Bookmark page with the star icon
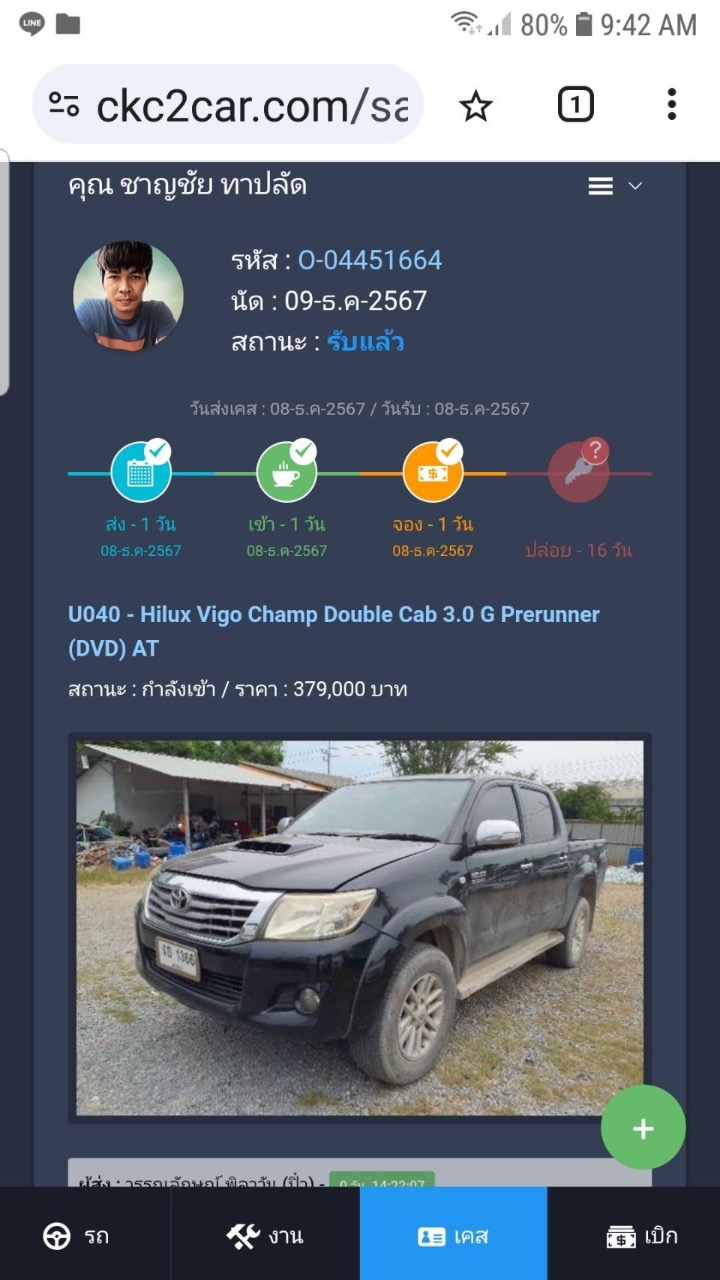The height and width of the screenshot is (1280, 720). click(x=476, y=105)
